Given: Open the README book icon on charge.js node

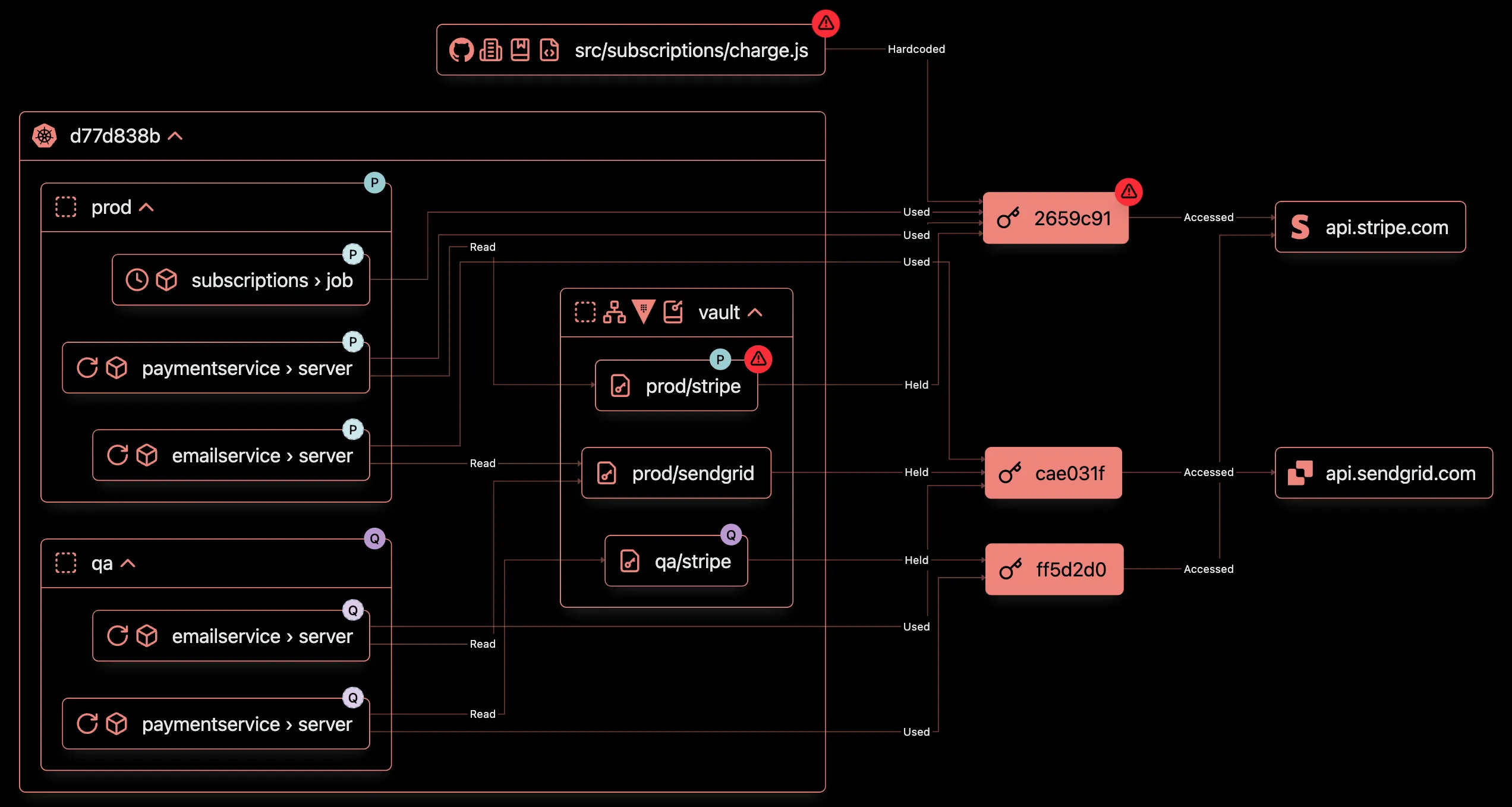Looking at the screenshot, I should (x=519, y=51).
